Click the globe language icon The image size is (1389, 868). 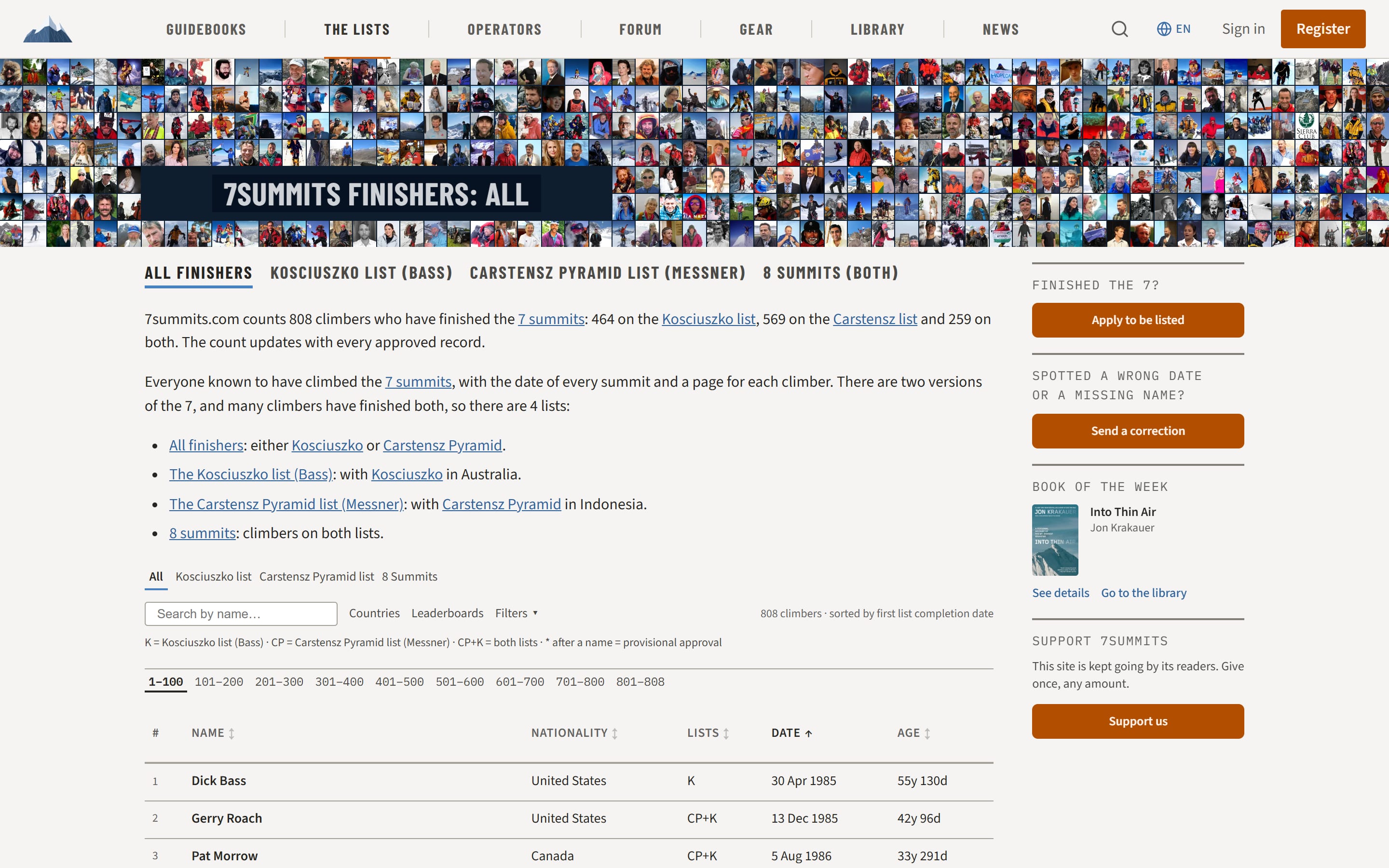pyautogui.click(x=1163, y=29)
